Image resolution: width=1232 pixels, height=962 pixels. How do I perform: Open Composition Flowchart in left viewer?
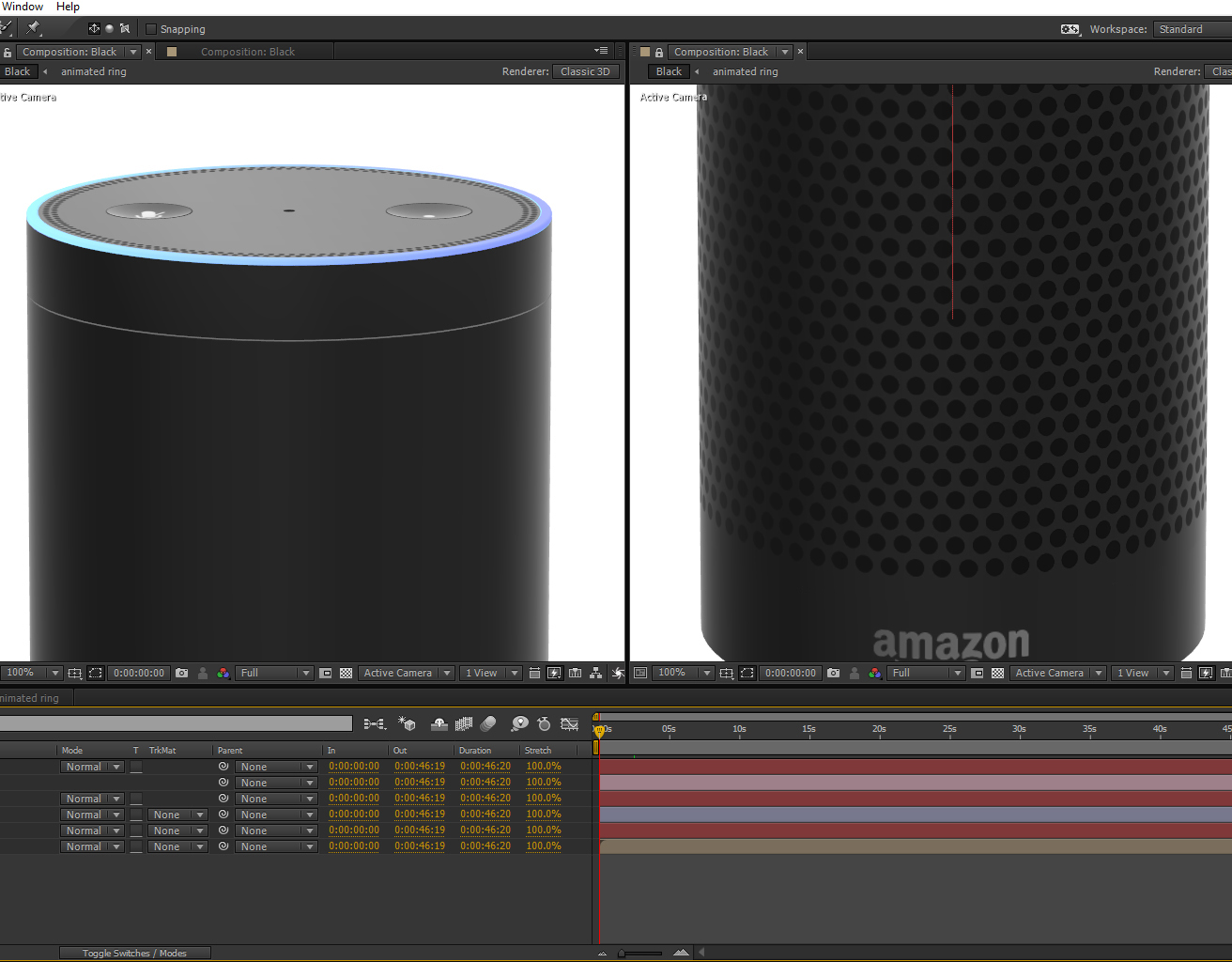595,673
